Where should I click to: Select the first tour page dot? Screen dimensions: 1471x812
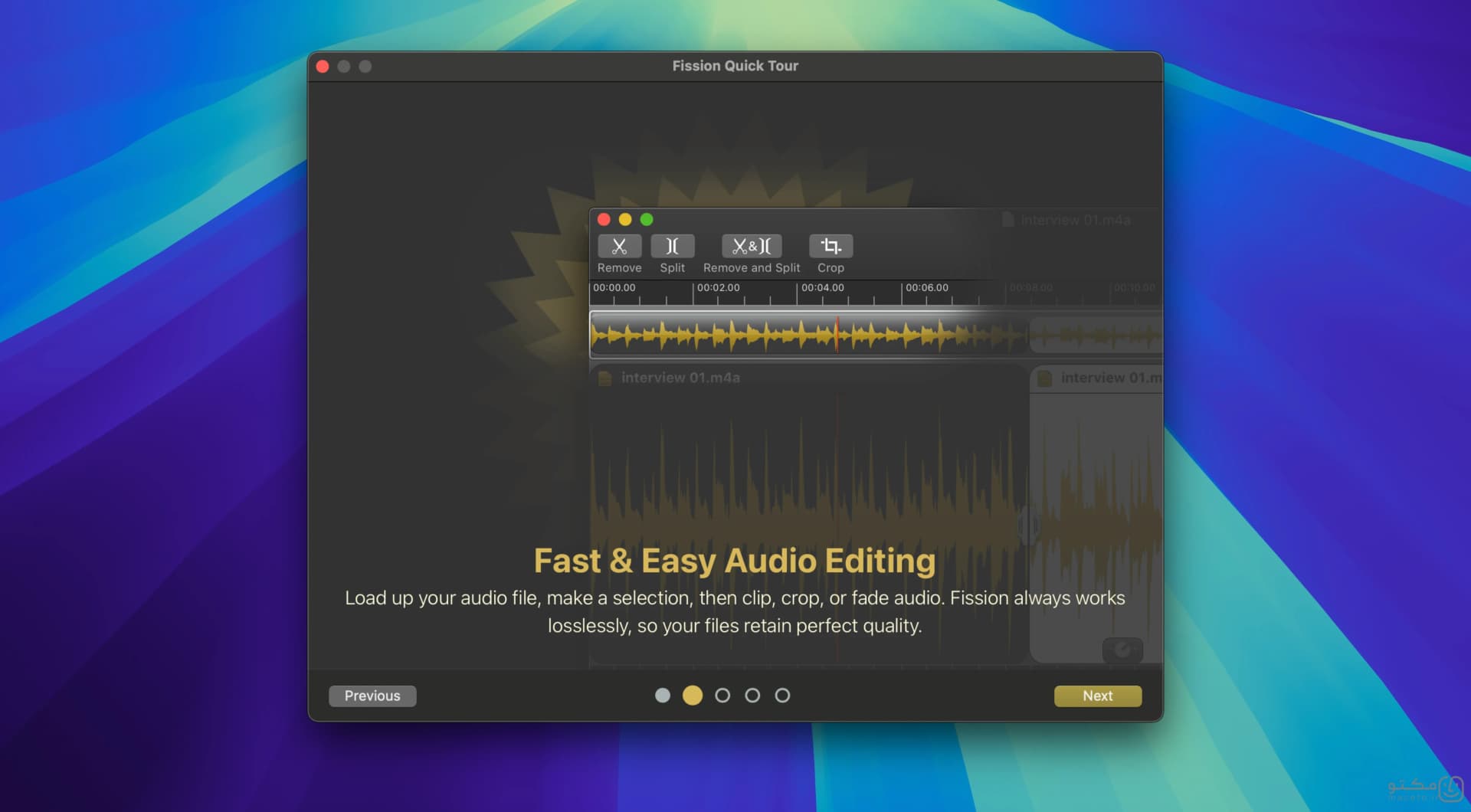click(x=663, y=696)
